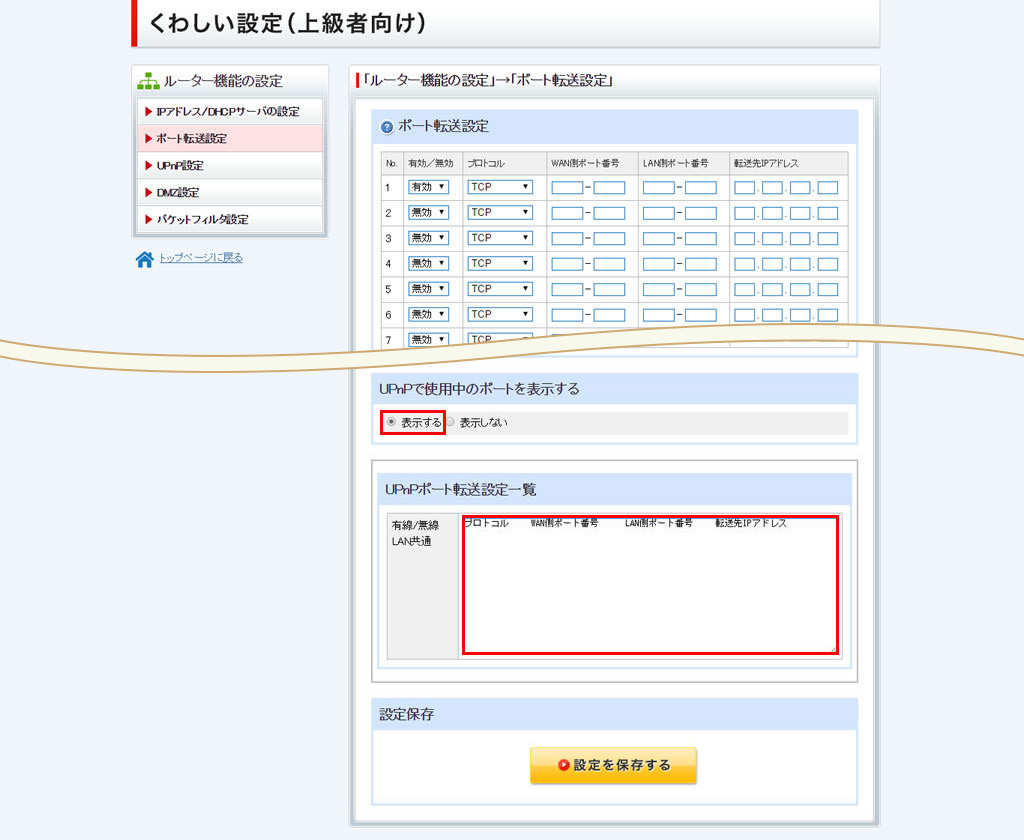Select the 表示しない radio button
Viewport: 1024px width, 840px height.
(x=450, y=422)
